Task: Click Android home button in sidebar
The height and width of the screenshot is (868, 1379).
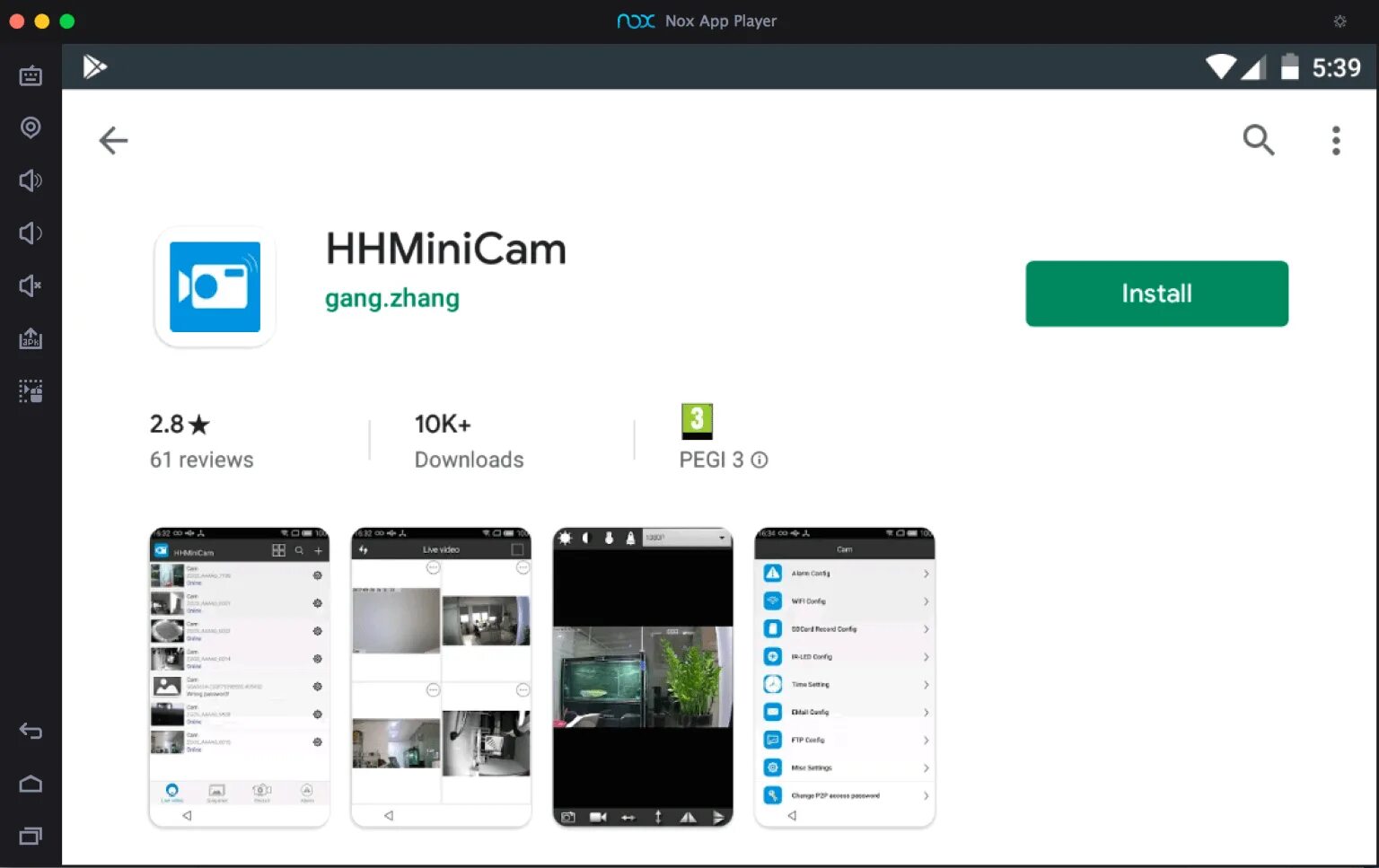Action: [x=31, y=784]
